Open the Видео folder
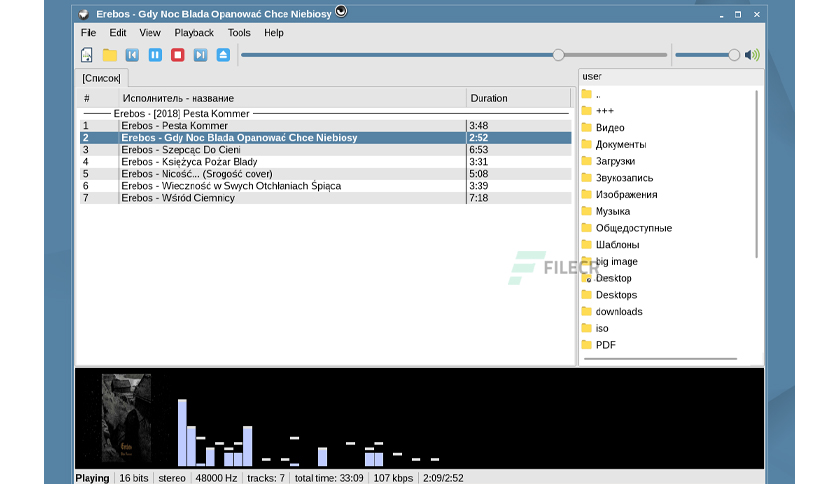Viewport: 836px width, 484px height. tap(602, 127)
